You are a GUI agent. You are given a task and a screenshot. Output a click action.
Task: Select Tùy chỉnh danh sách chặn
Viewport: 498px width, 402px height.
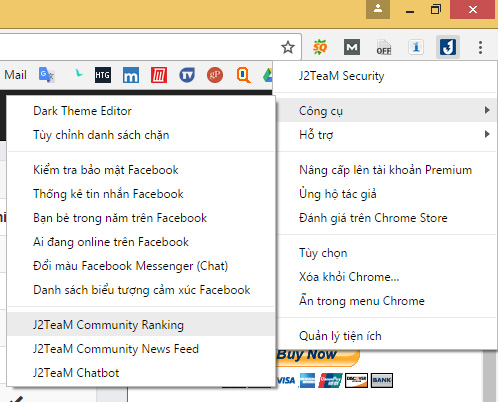point(141,135)
